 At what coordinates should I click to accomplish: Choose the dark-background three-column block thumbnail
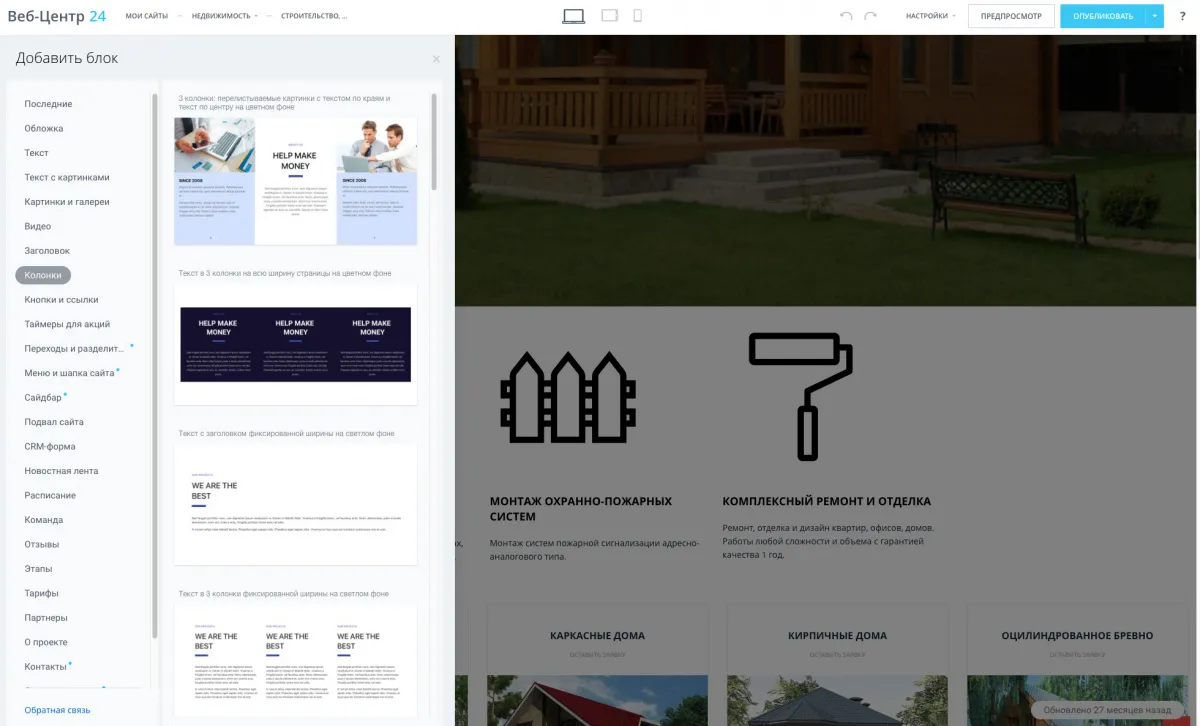pos(295,344)
